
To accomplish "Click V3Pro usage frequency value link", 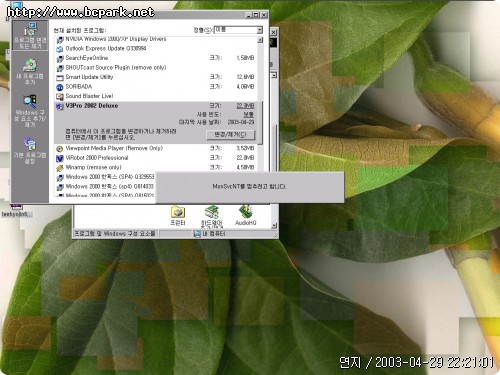I will [x=248, y=114].
